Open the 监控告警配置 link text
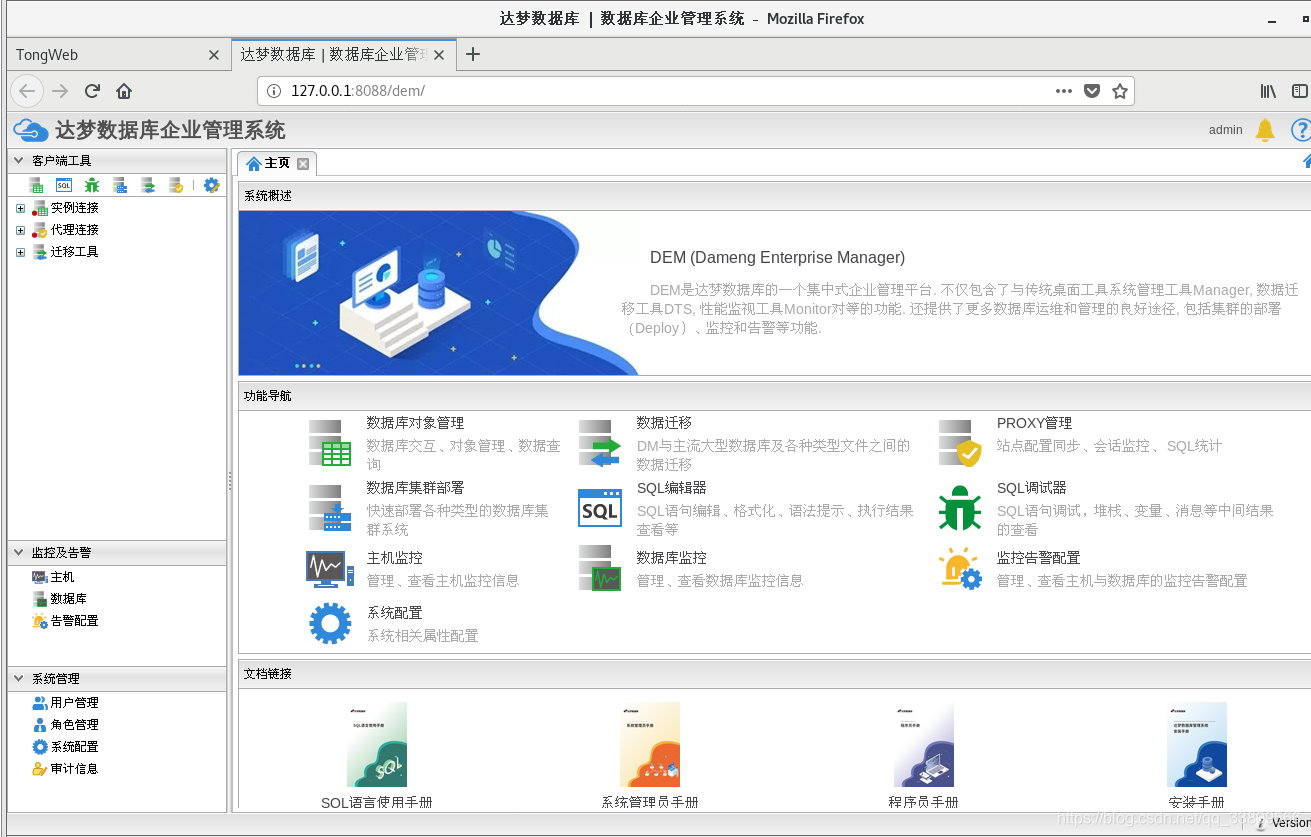The height and width of the screenshot is (837, 1311). point(1038,558)
